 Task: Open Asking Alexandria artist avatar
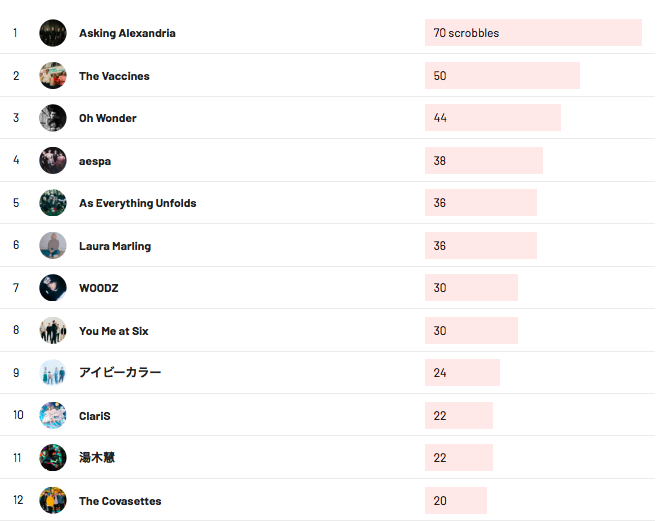coord(53,33)
